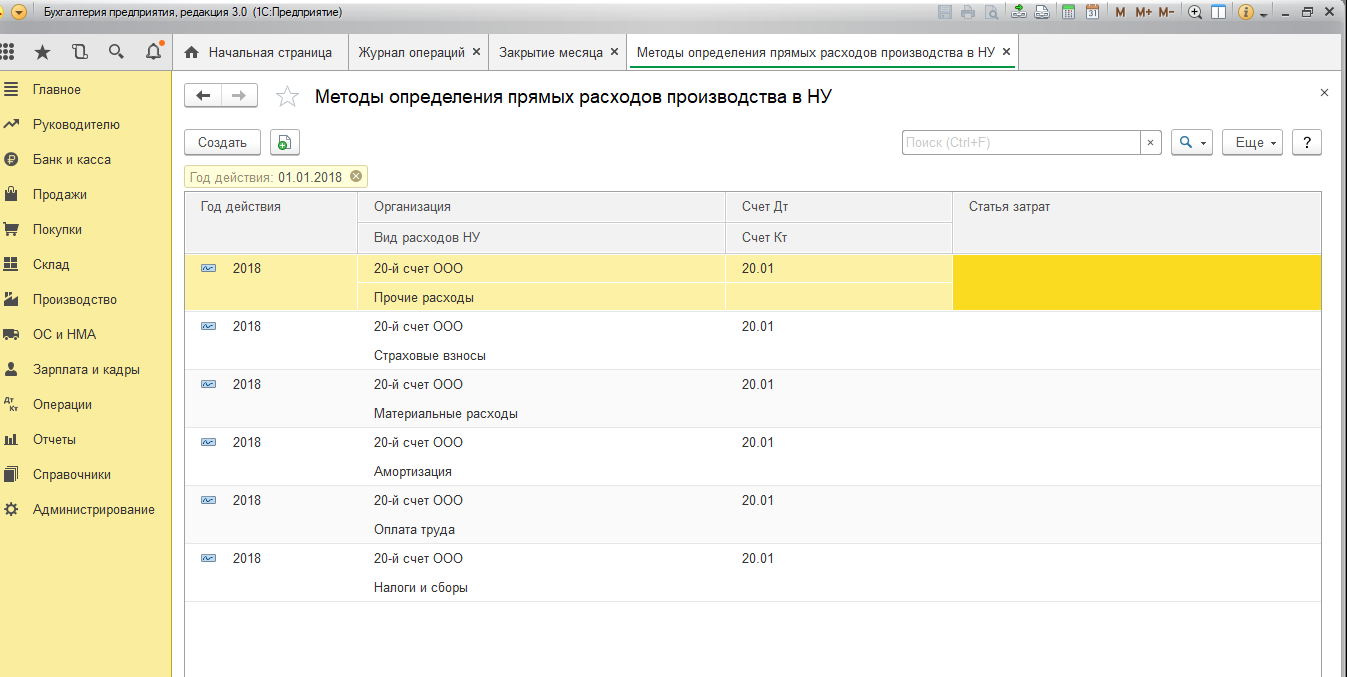Open notifications bell icon

point(153,52)
